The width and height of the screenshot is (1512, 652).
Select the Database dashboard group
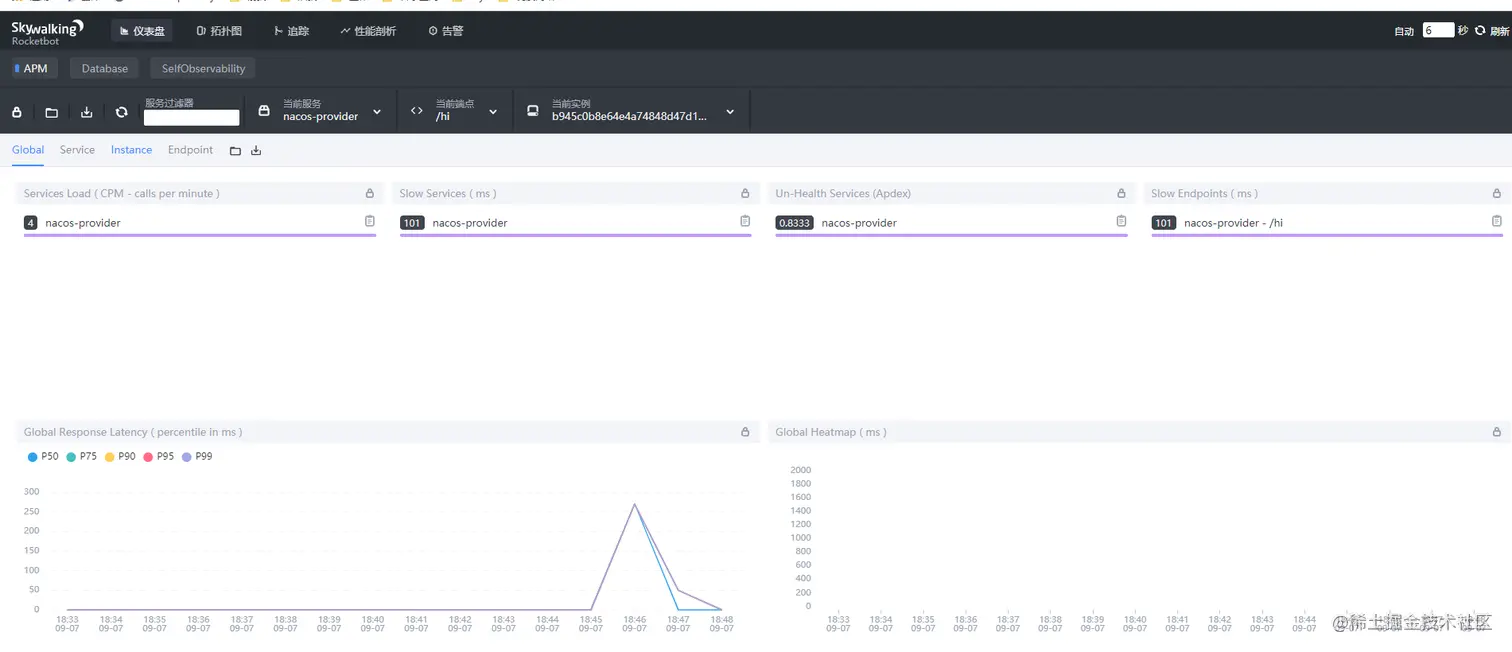[105, 68]
